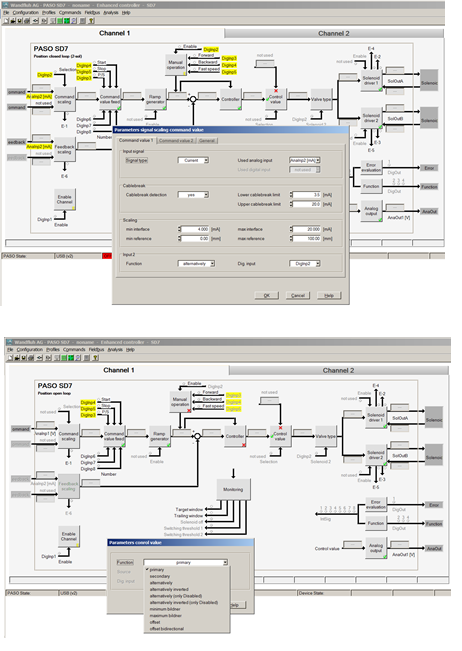Click the Lower cablebreak limit input field
The width and height of the screenshot is (462, 651).
(x=307, y=195)
